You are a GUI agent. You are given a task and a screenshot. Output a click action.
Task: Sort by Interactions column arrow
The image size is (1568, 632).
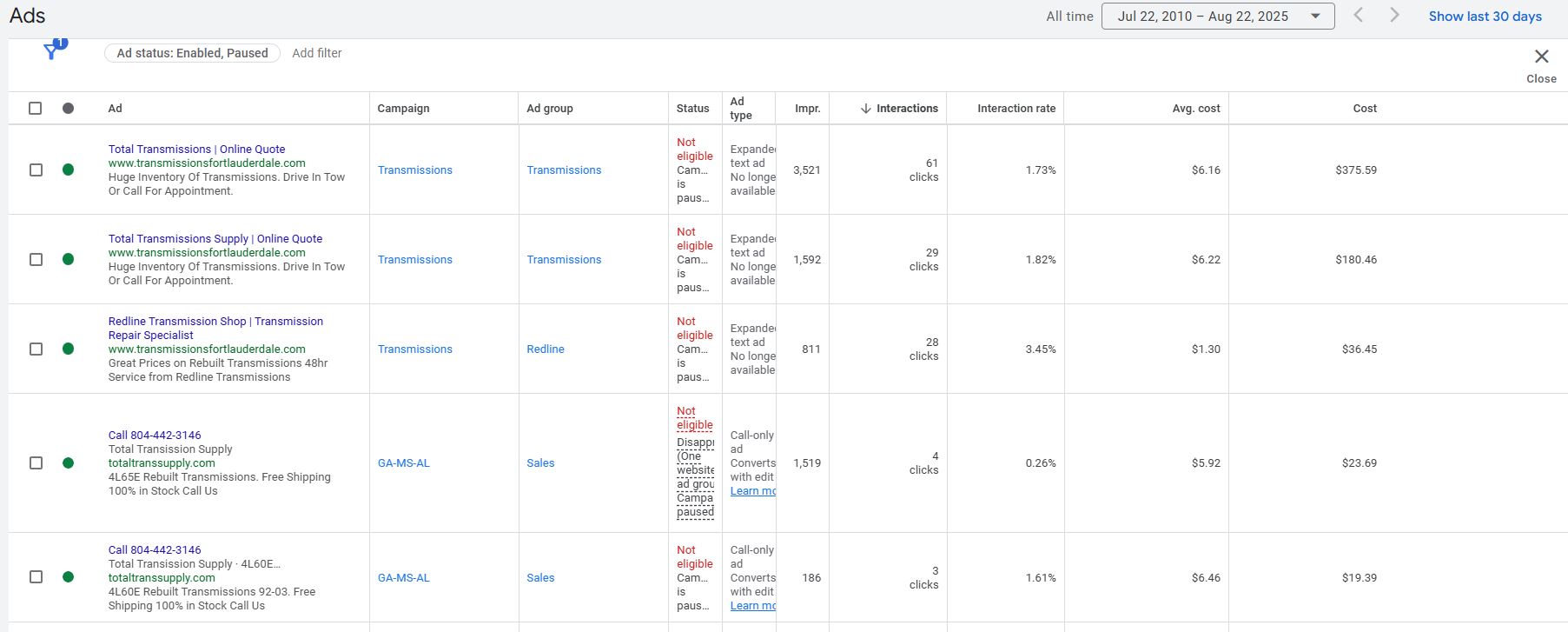tap(865, 109)
